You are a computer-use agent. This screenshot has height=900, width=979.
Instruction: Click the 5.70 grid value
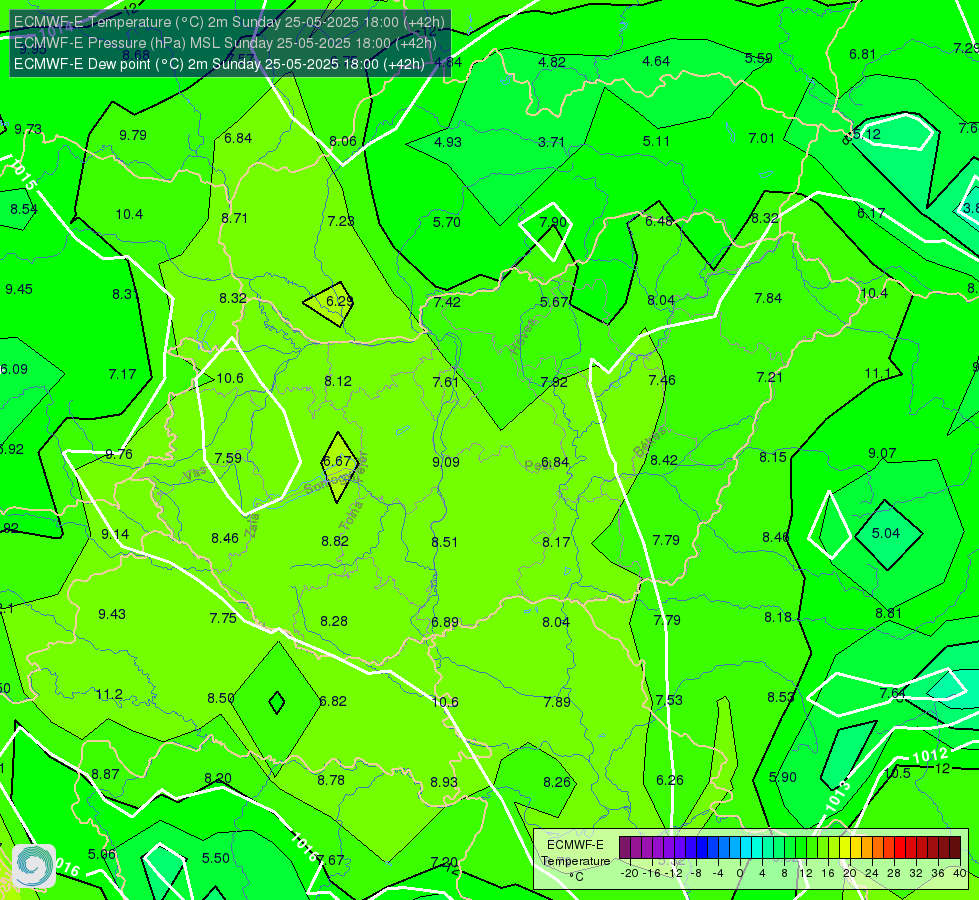[x=446, y=222]
